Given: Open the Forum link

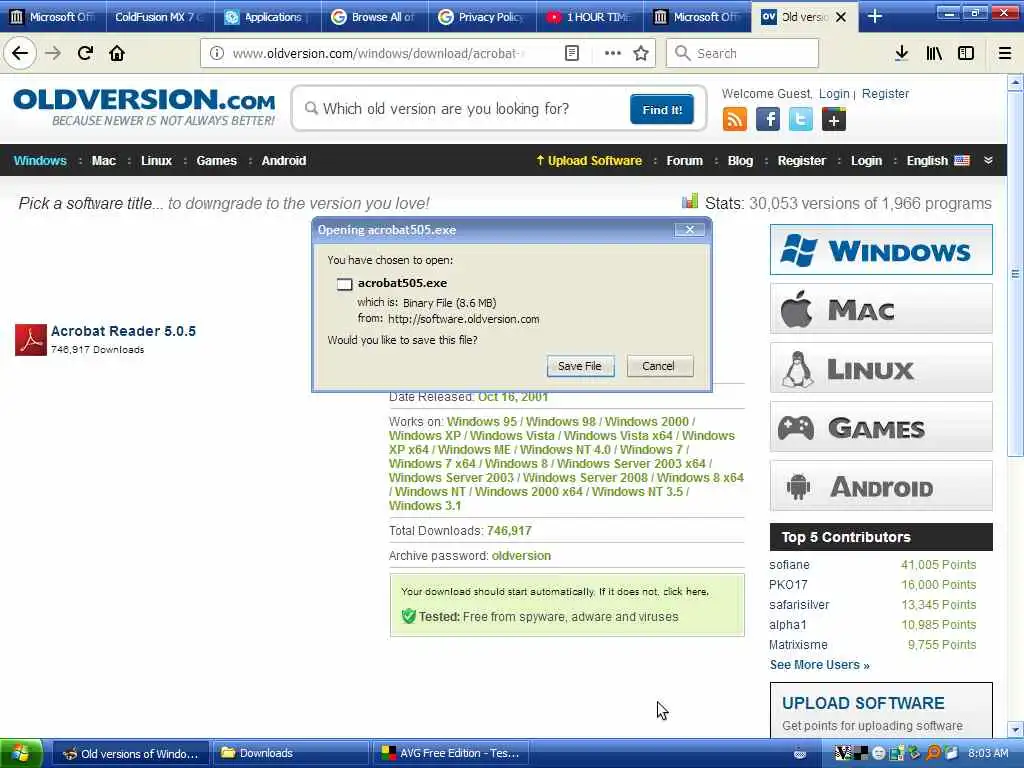Looking at the screenshot, I should pyautogui.click(x=684, y=161).
